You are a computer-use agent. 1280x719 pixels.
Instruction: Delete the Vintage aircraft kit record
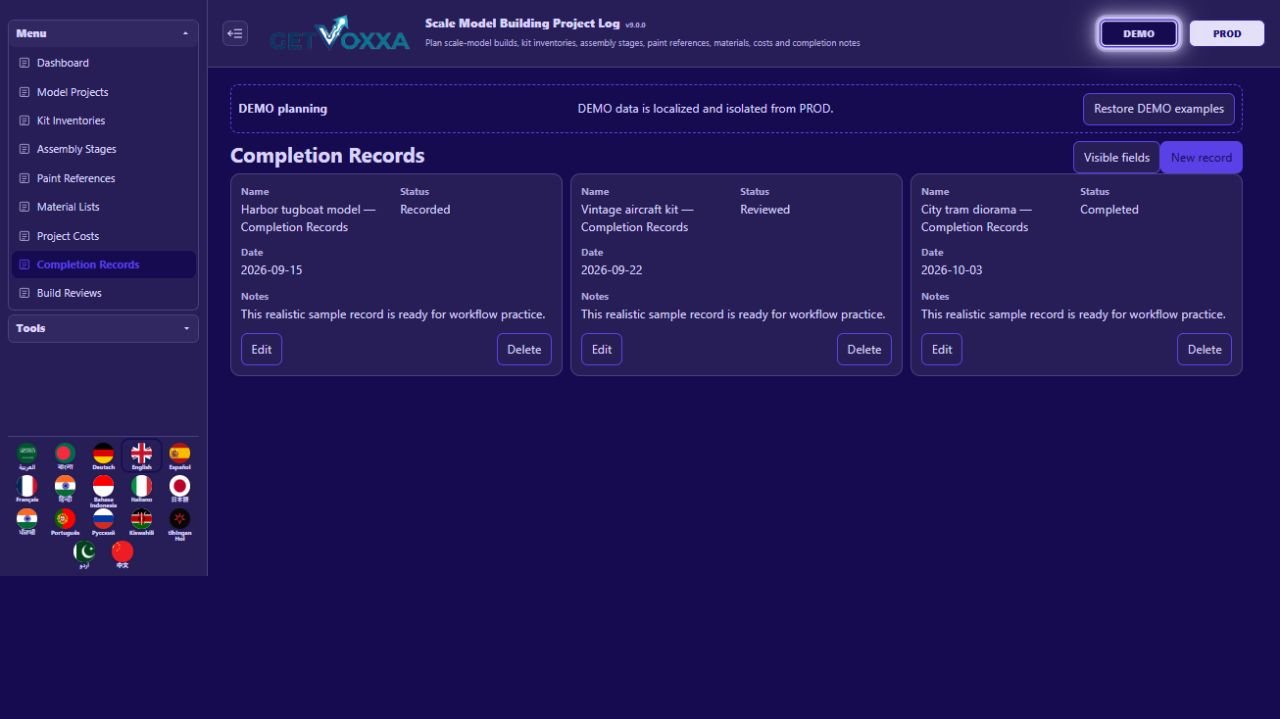coord(864,349)
